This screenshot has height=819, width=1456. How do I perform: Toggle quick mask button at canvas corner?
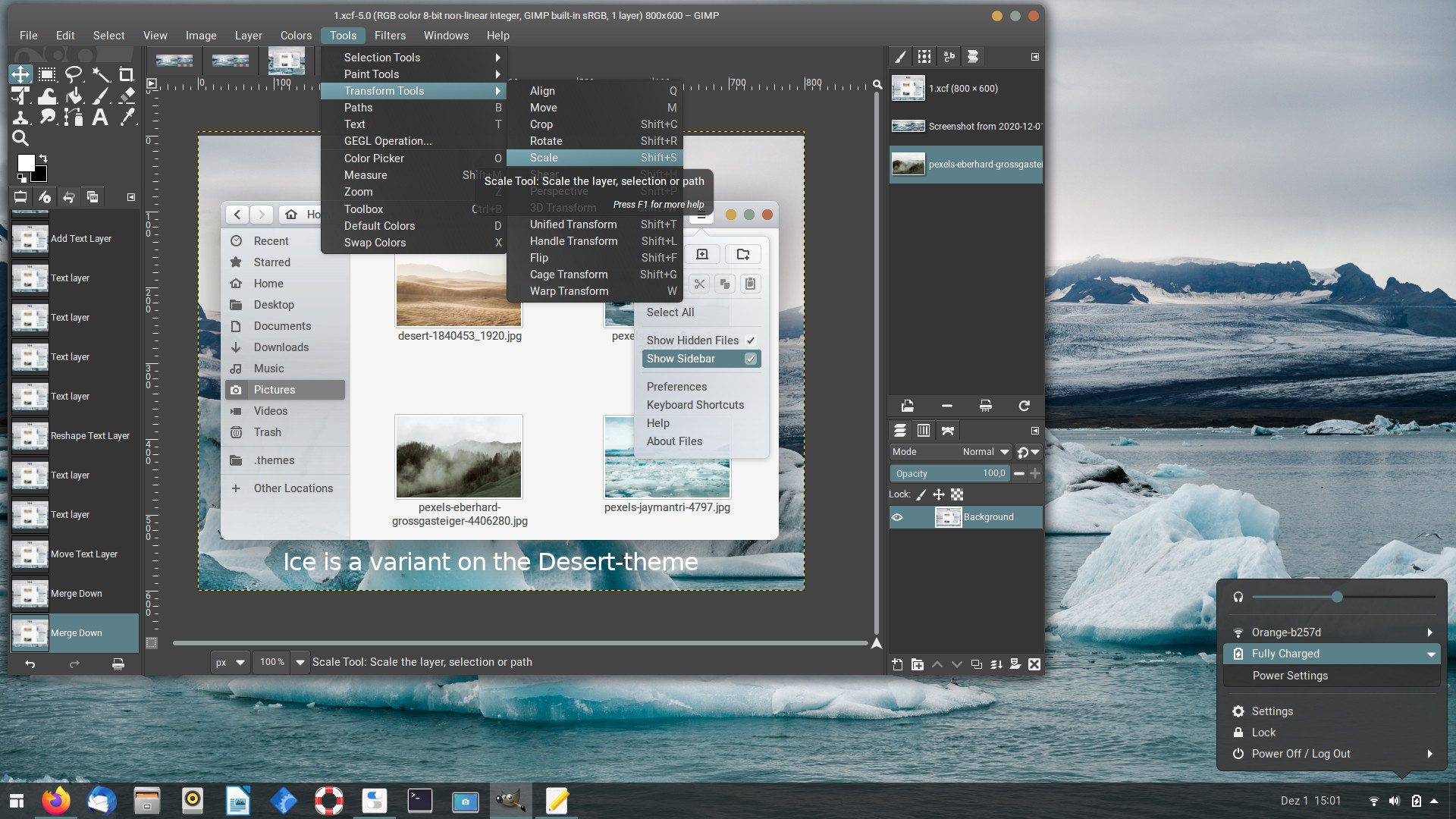152,643
